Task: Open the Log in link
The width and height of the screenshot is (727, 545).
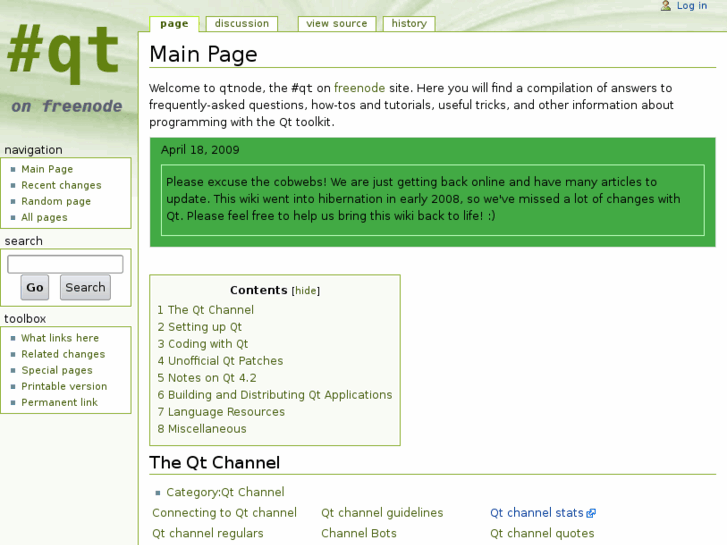Action: pos(691,6)
